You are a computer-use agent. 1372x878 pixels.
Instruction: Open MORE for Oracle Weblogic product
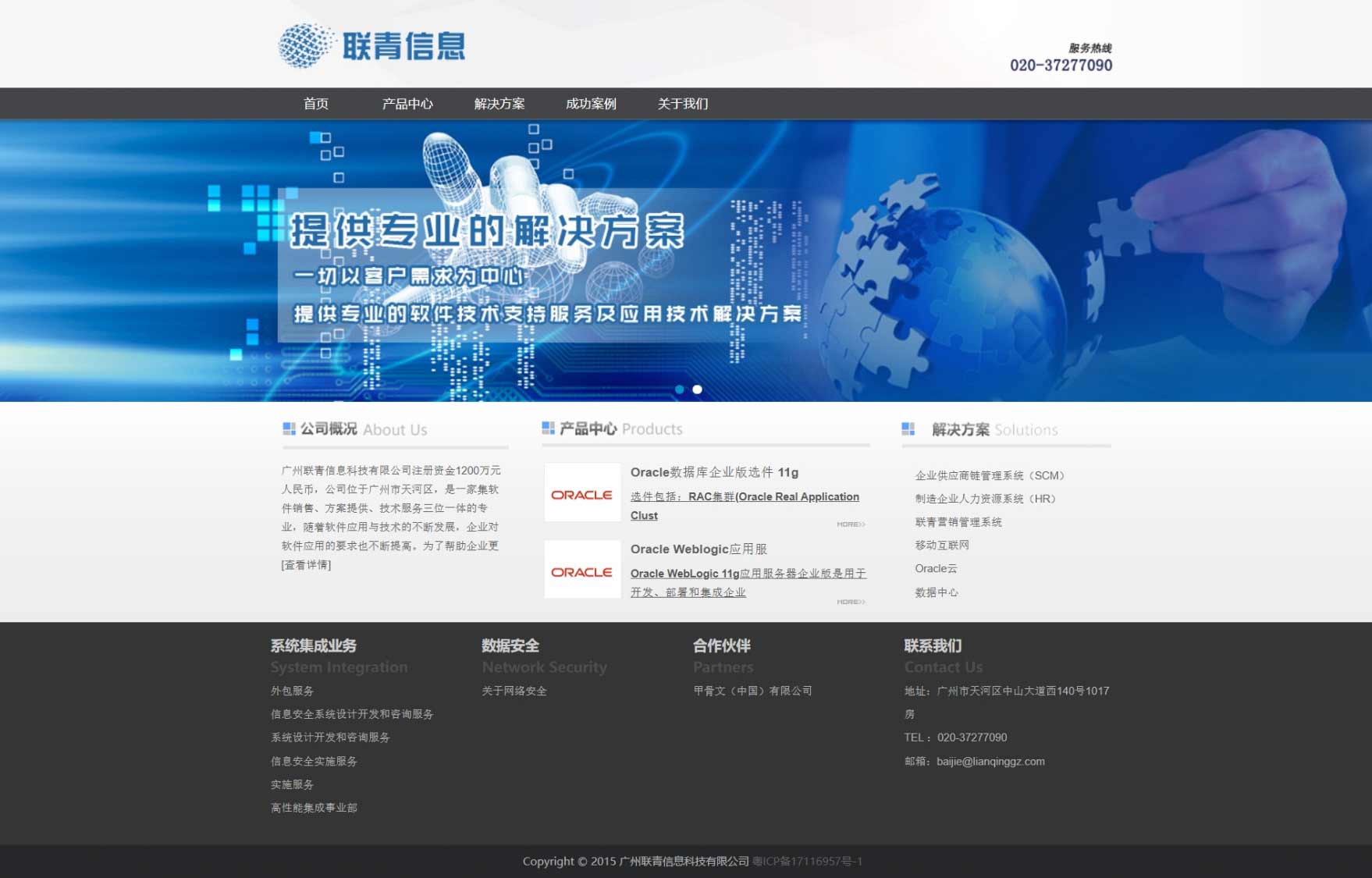click(851, 602)
